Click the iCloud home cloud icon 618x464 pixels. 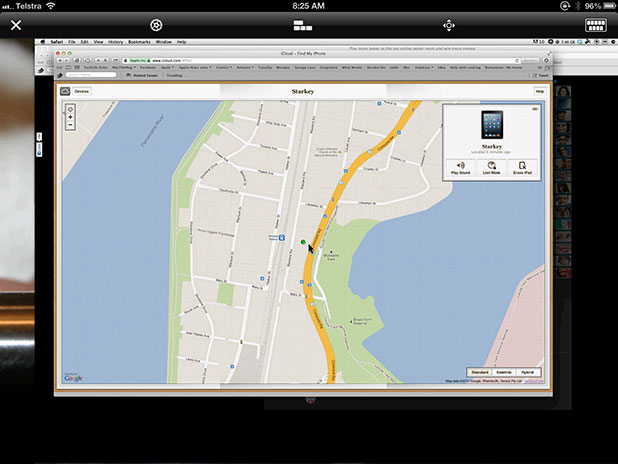(65, 91)
